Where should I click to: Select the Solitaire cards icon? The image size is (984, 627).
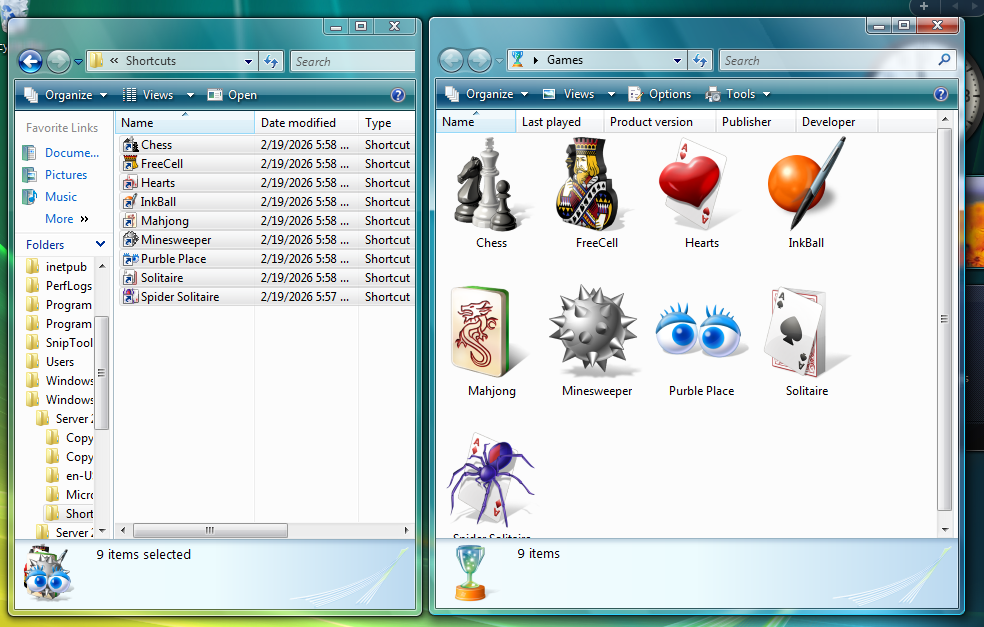click(806, 334)
